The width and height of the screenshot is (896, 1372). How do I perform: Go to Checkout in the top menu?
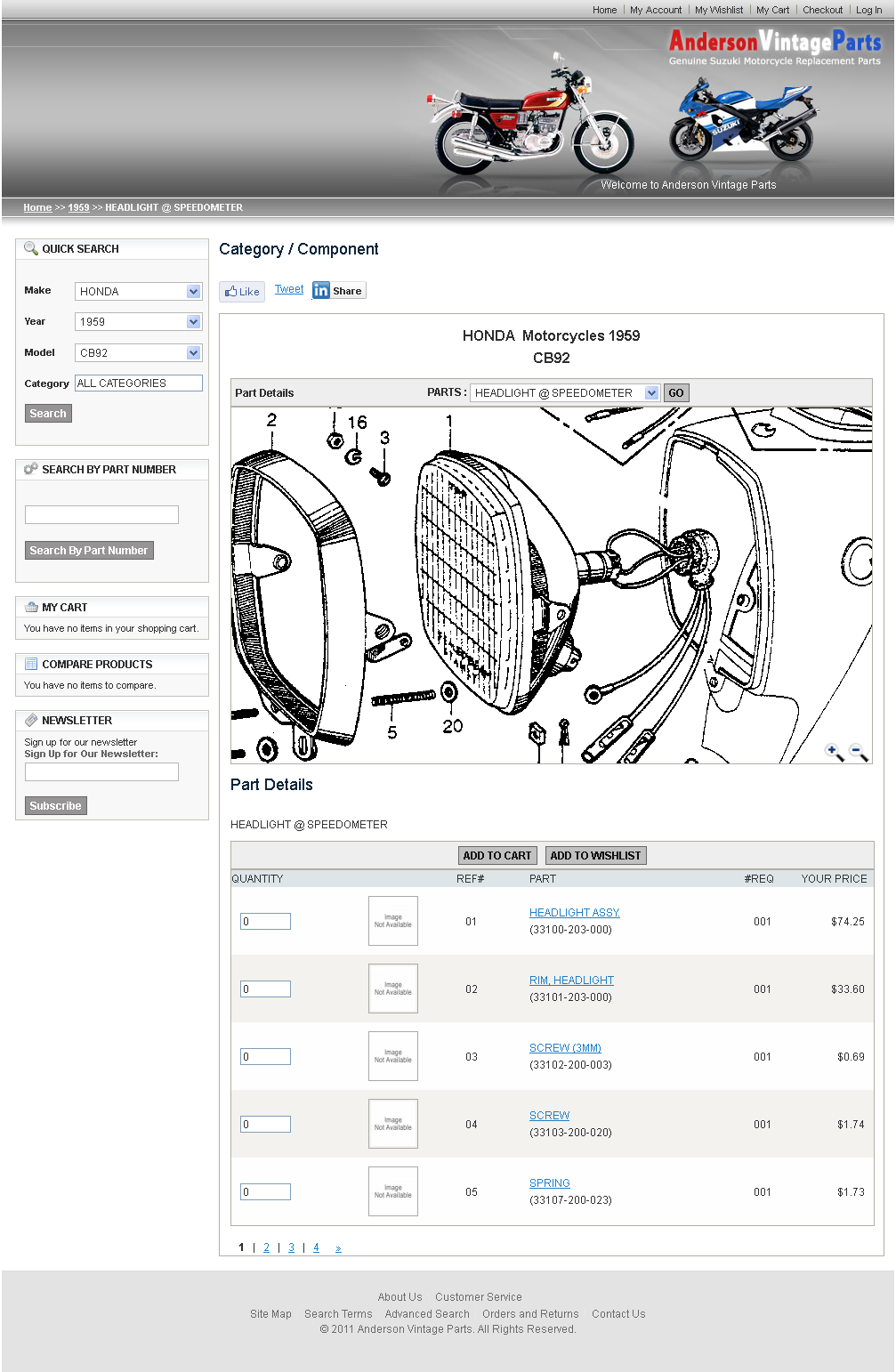[823, 10]
